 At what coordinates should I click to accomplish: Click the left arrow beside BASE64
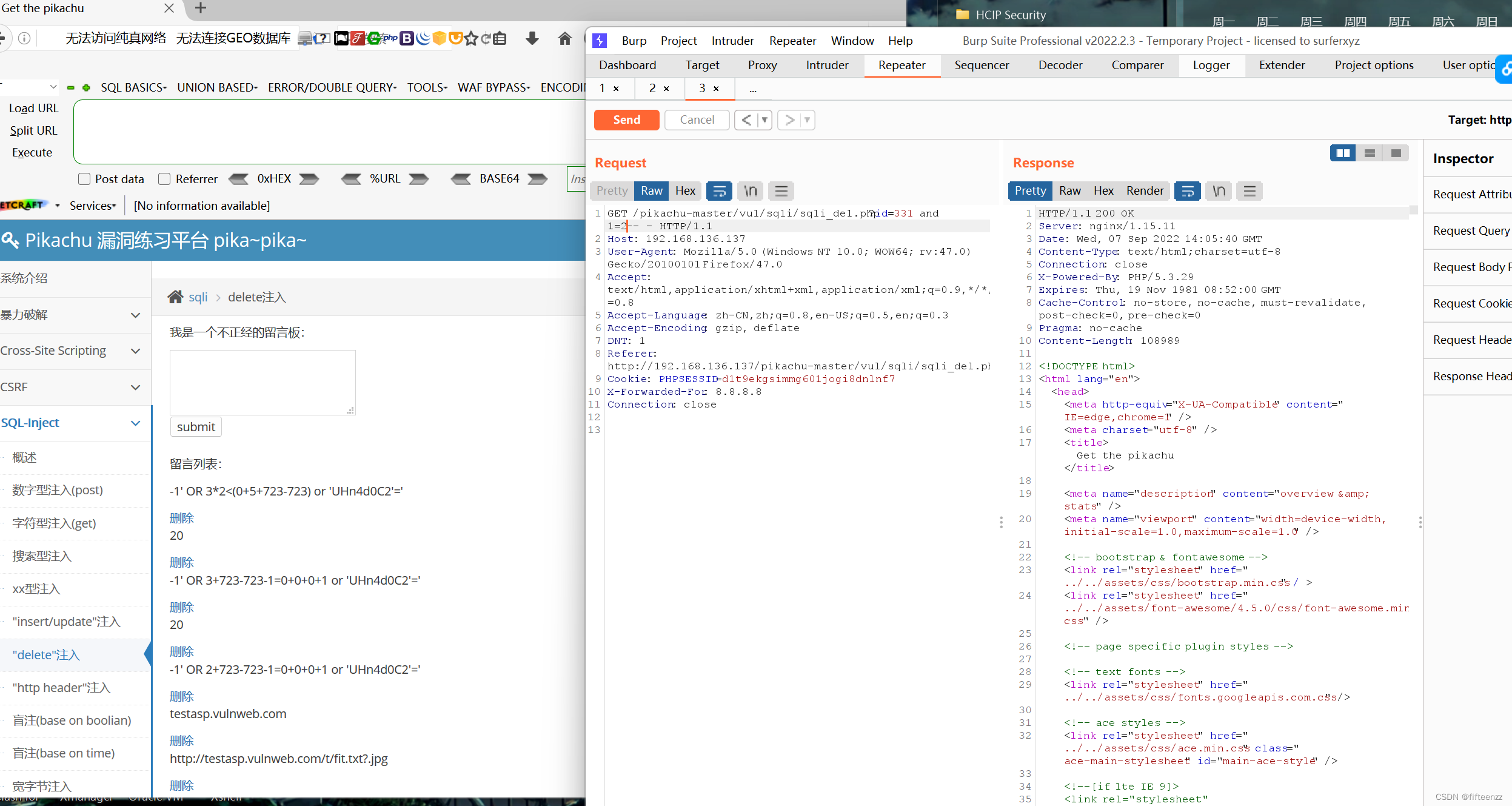[x=461, y=179]
